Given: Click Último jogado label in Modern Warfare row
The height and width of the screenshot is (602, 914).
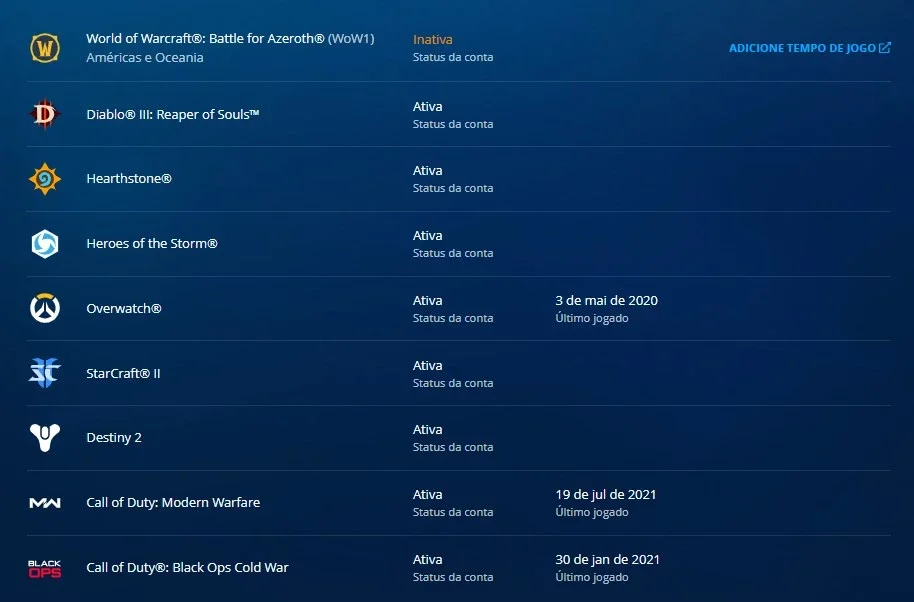Looking at the screenshot, I should (x=592, y=512).
